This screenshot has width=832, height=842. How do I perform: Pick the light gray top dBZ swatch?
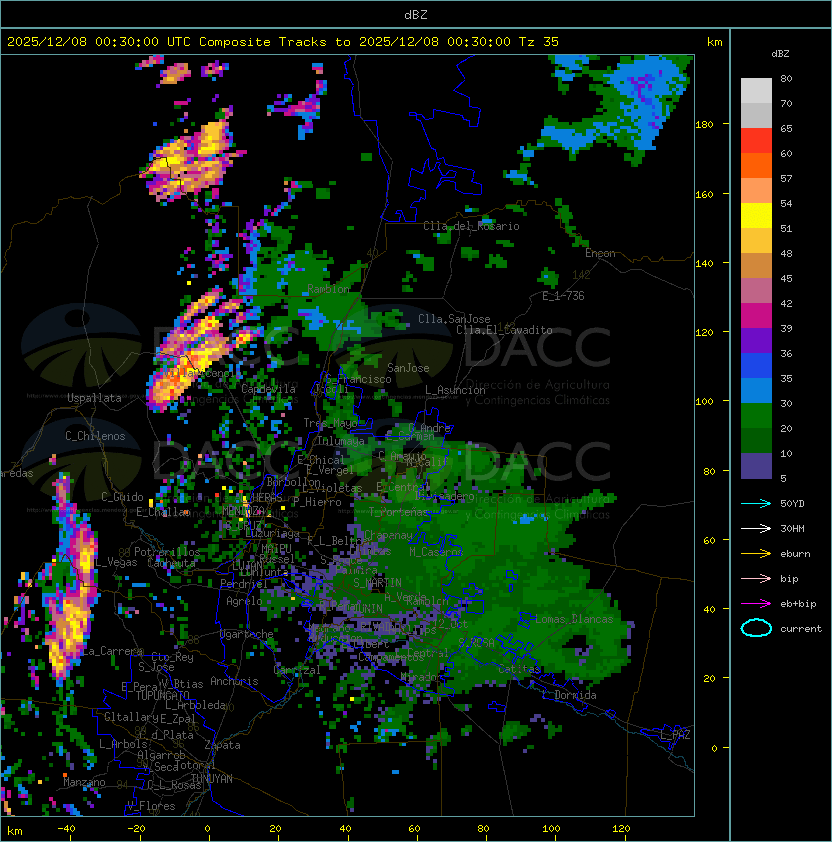(756, 91)
